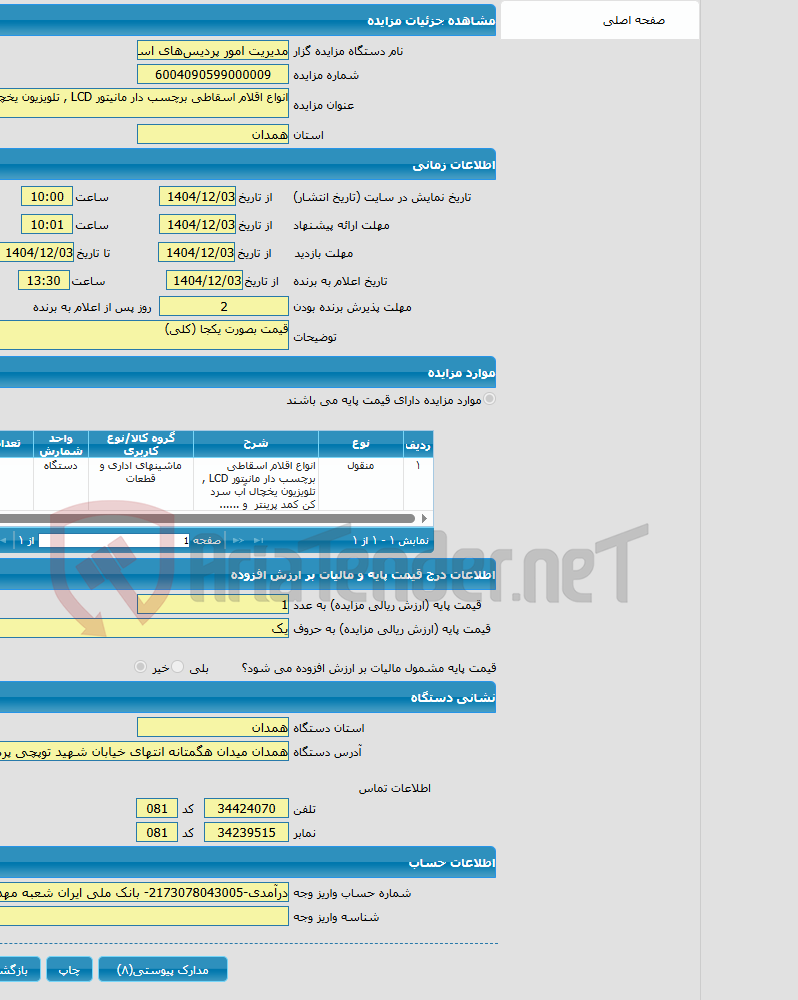Click the ردیف column header

(418, 445)
